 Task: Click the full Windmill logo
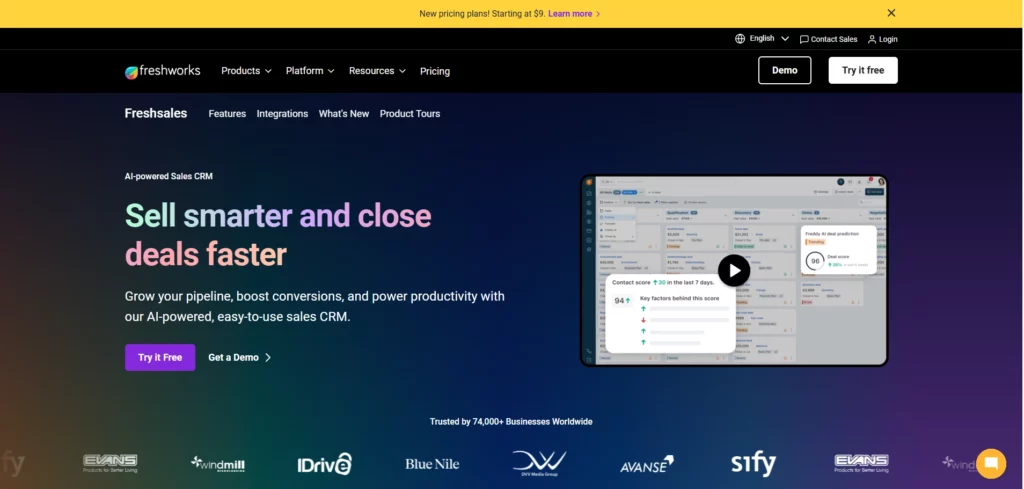pos(217,464)
